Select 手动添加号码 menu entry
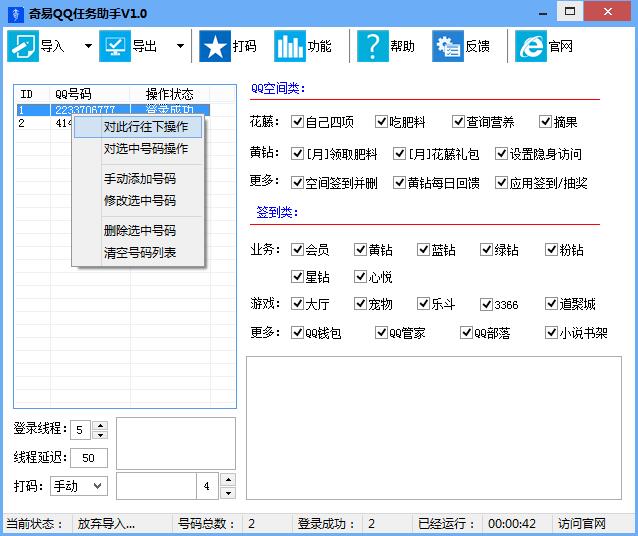This screenshot has height=536, width=638. point(140,179)
